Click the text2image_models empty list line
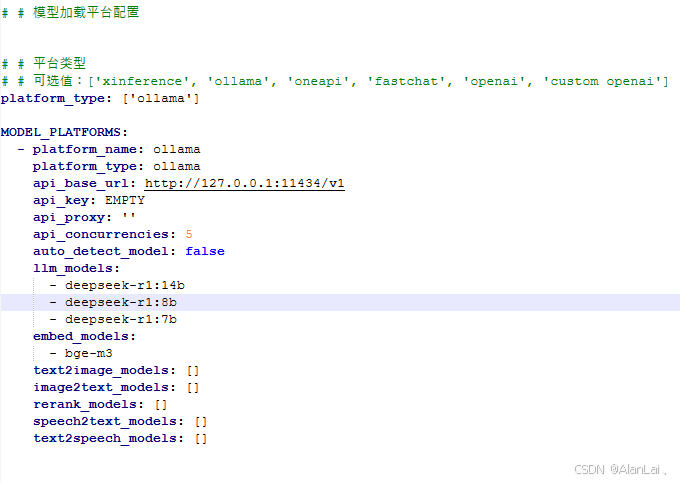The width and height of the screenshot is (680, 483). click(x=116, y=370)
